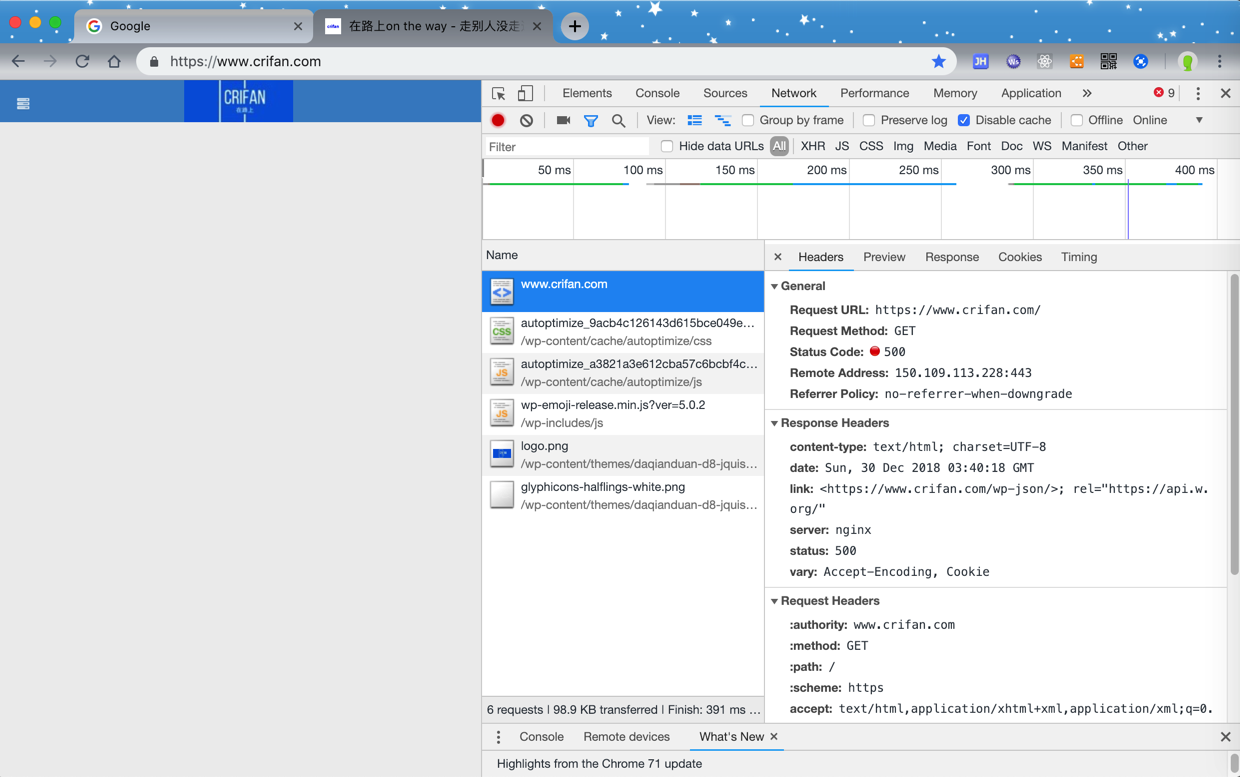Filter requests by Img type
Viewport: 1240px width, 777px height.
point(903,146)
